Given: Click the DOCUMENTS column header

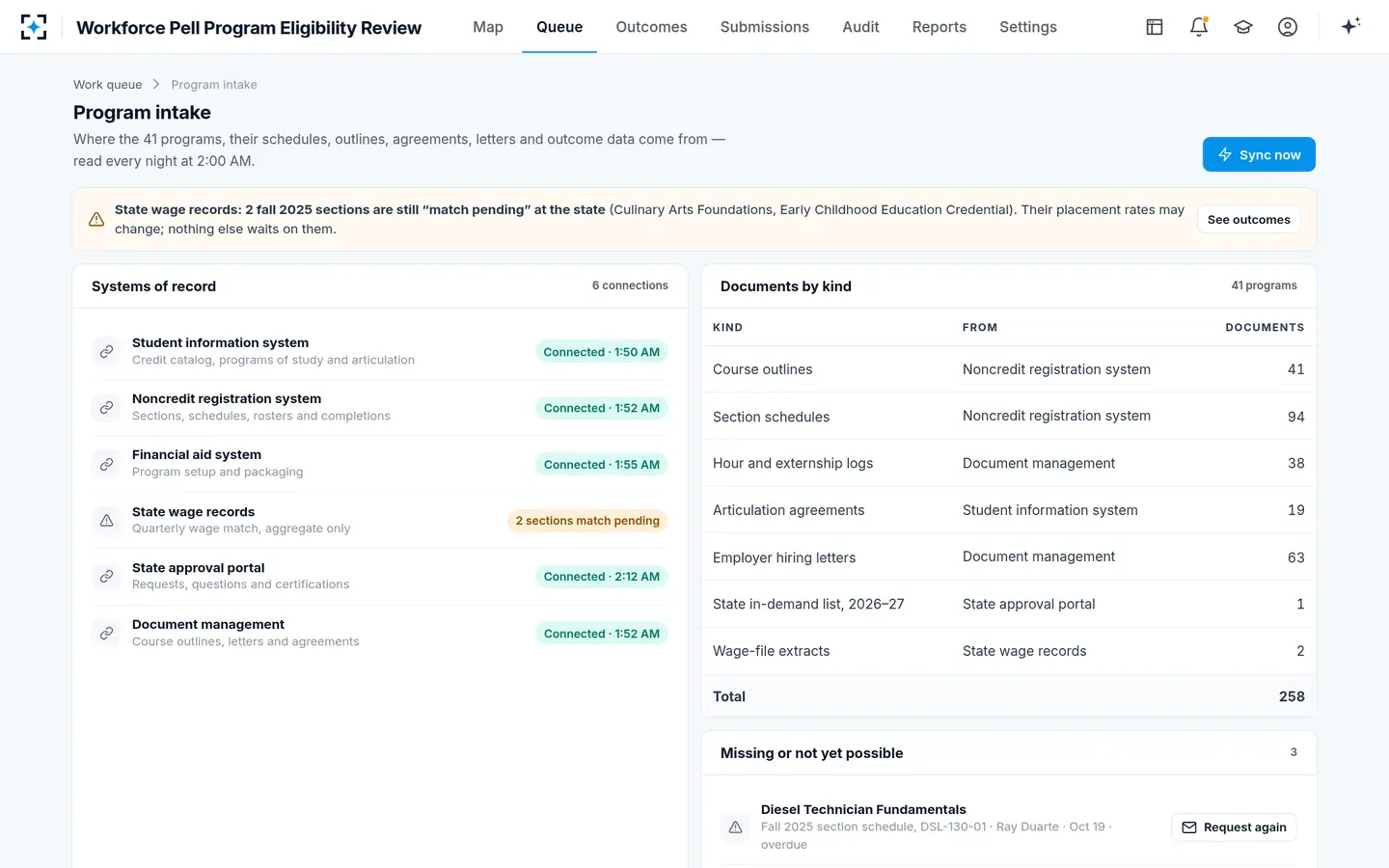Looking at the screenshot, I should click(1265, 328).
